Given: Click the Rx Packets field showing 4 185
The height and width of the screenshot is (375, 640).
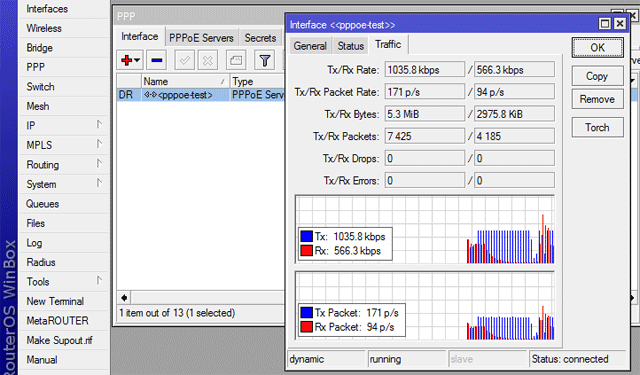Looking at the screenshot, I should tap(514, 136).
